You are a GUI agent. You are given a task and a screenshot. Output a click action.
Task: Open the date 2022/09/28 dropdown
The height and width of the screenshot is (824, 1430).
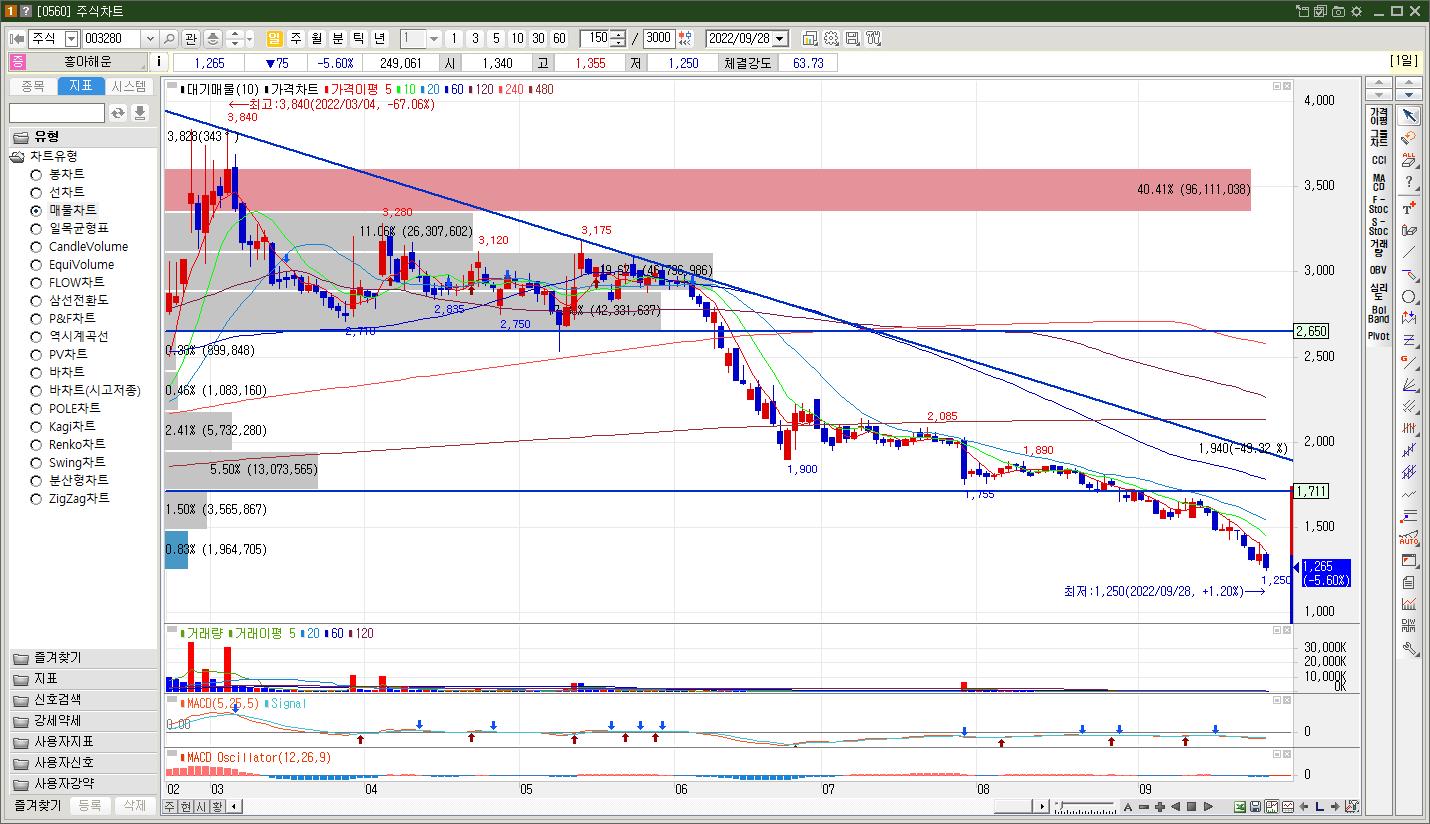pos(780,38)
